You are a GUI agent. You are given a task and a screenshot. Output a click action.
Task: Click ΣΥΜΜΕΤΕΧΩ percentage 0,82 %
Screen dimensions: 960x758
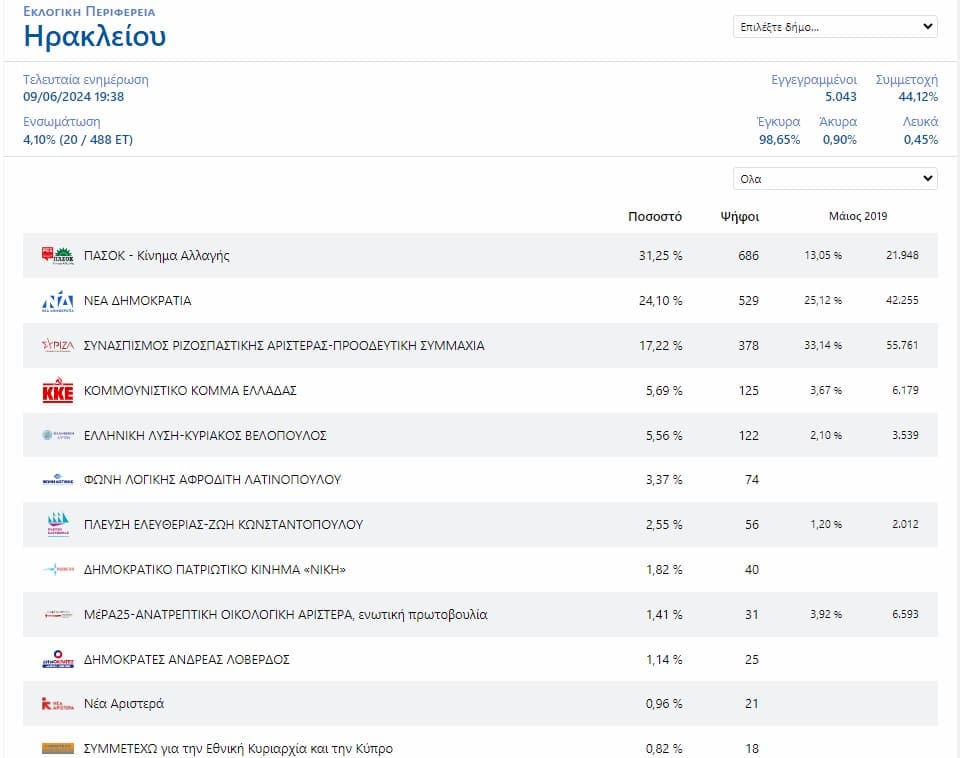pos(664,749)
